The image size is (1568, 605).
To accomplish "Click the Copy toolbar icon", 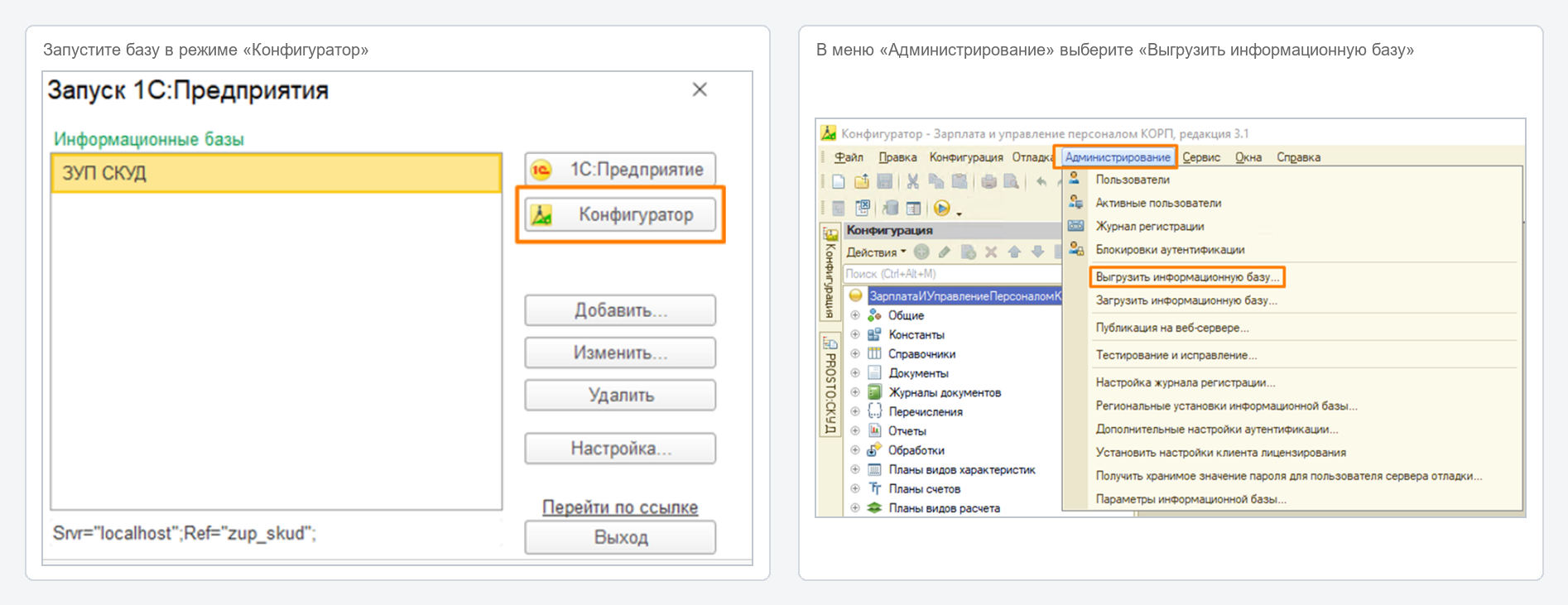I will point(936,181).
